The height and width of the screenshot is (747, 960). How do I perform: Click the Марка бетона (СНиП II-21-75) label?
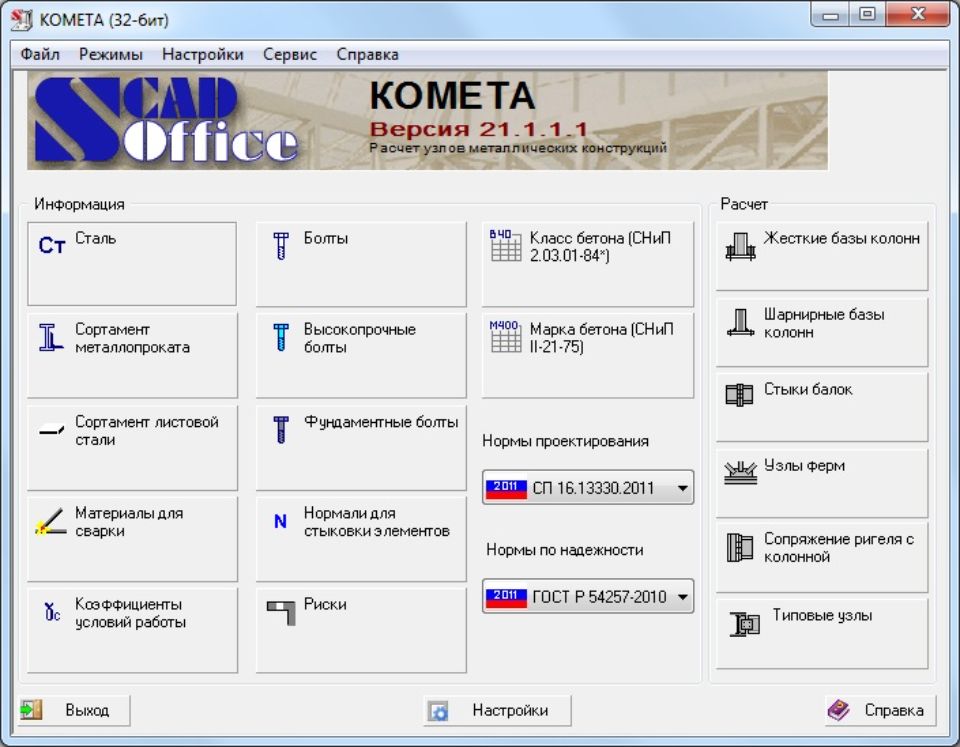pos(601,338)
